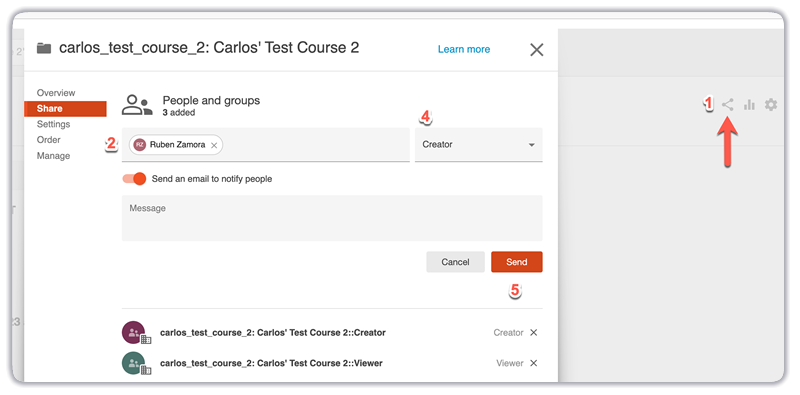Click the Viewer role label in the list
Viewport: 800px width, 395px height.
point(510,363)
